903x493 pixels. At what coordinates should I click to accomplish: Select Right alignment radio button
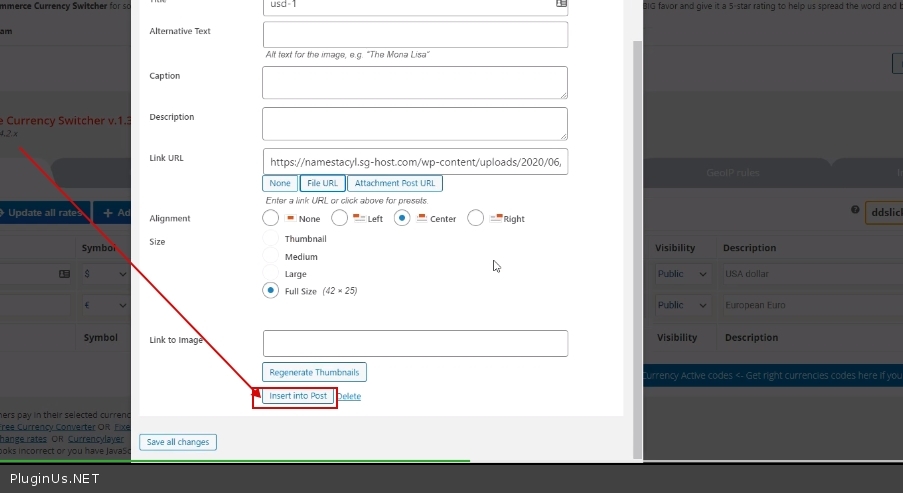[476, 218]
